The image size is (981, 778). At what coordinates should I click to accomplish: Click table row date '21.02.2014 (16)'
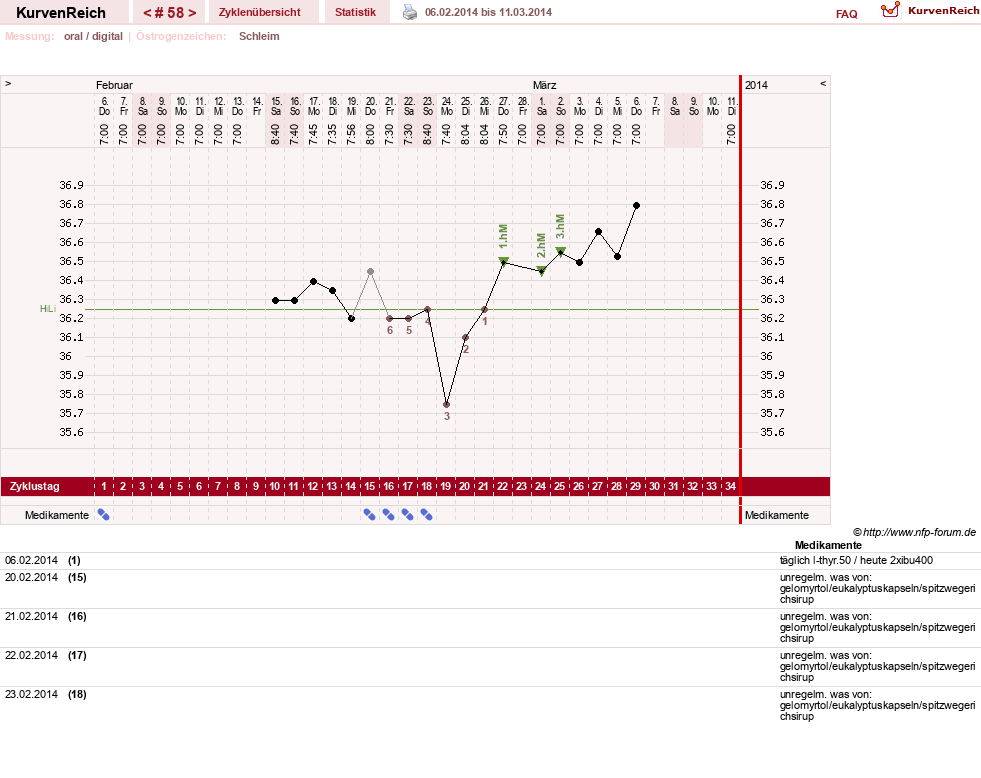pyautogui.click(x=46, y=616)
